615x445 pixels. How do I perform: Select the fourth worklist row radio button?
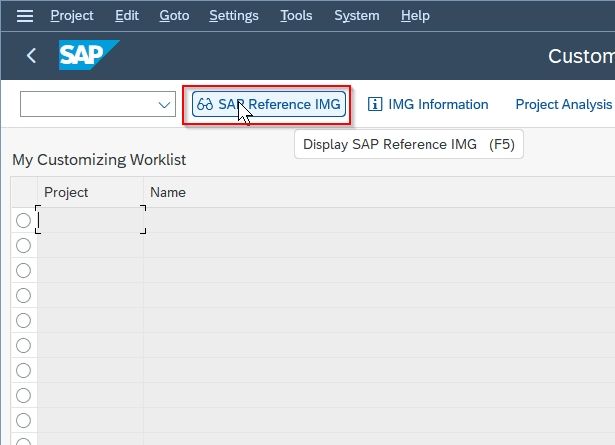24,295
